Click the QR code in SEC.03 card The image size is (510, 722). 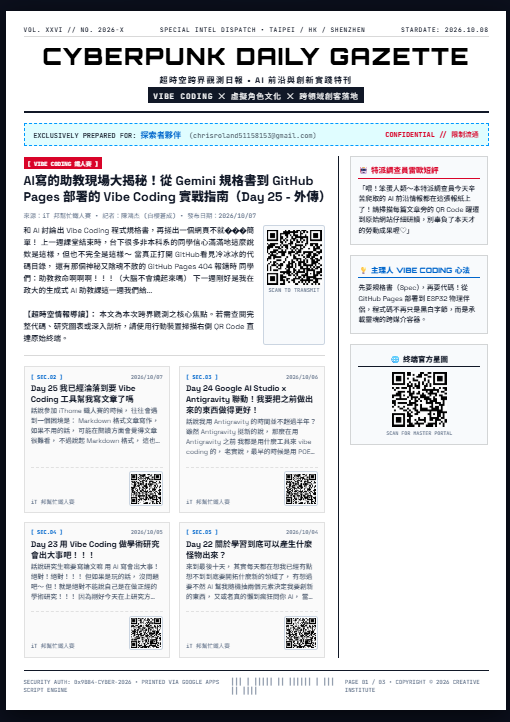tap(301, 489)
